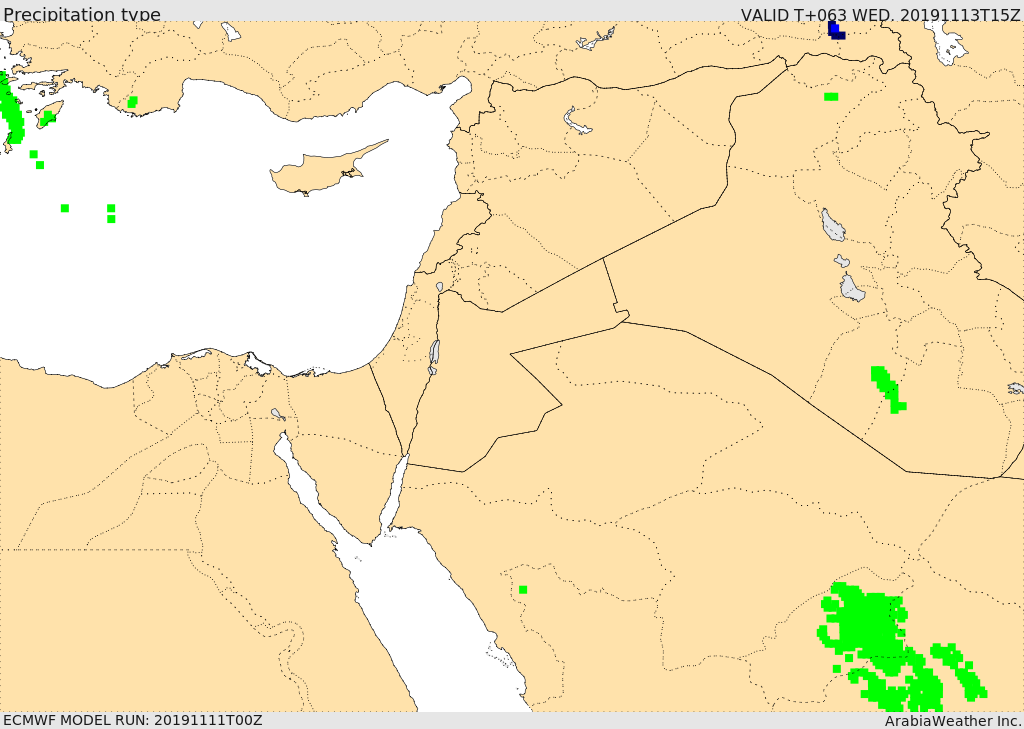
Task: Click the Sea of Galilee lake
Action: coord(440,287)
